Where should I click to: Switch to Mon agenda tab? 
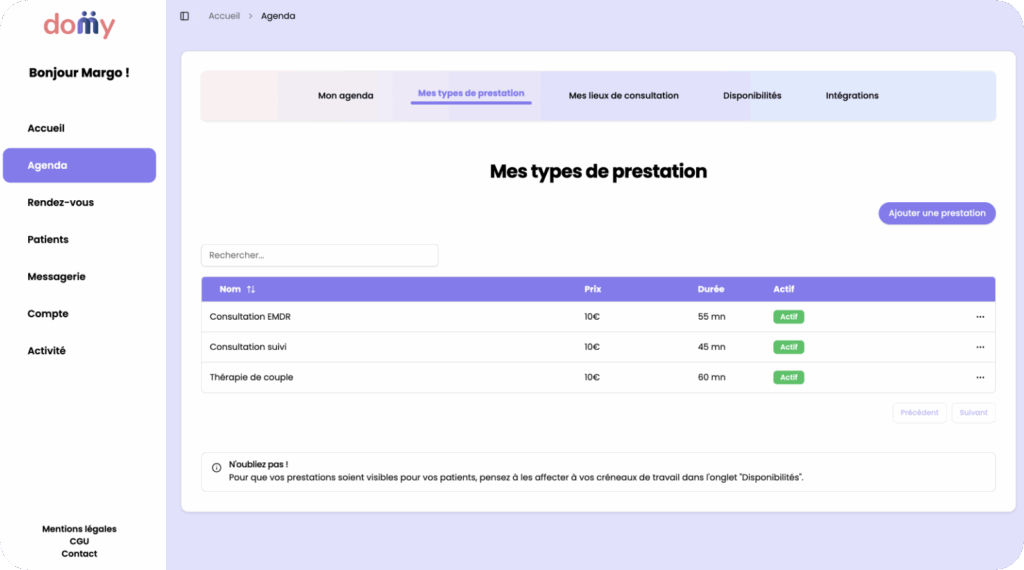pyautogui.click(x=345, y=96)
